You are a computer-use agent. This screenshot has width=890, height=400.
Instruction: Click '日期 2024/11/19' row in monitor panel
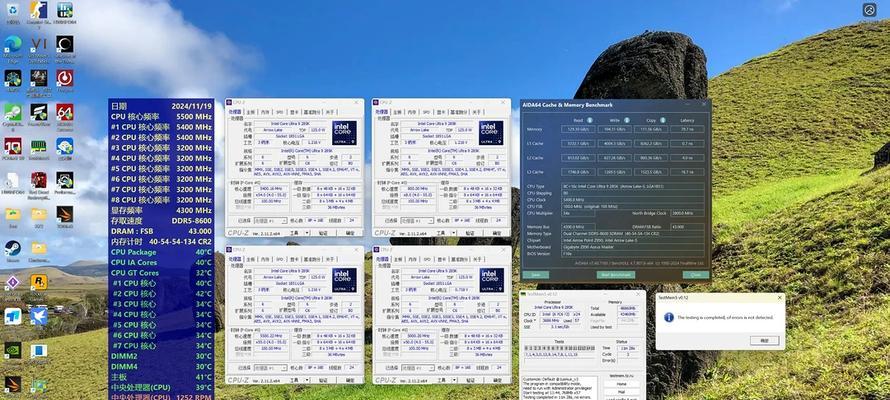point(161,106)
